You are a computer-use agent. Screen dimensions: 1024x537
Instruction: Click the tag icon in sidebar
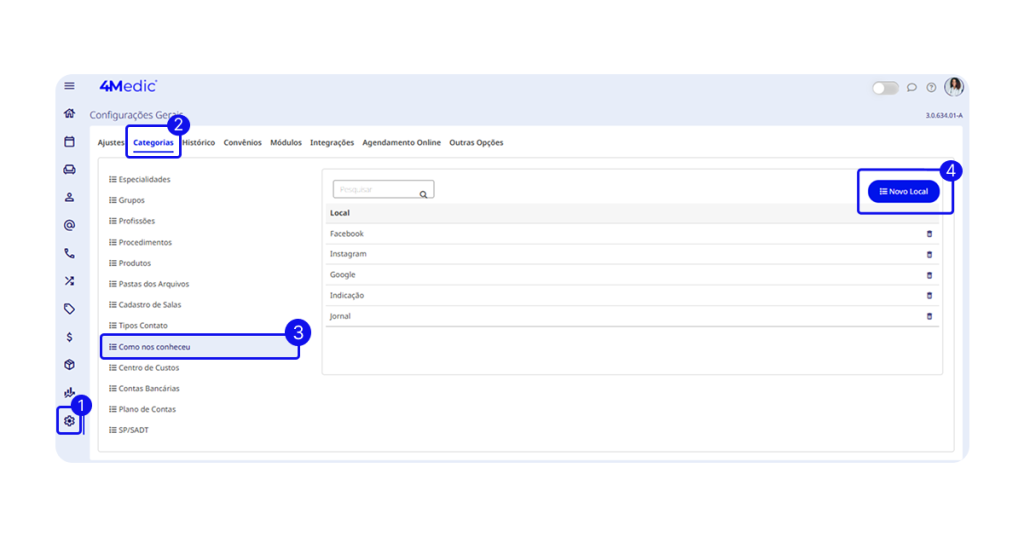point(69,309)
